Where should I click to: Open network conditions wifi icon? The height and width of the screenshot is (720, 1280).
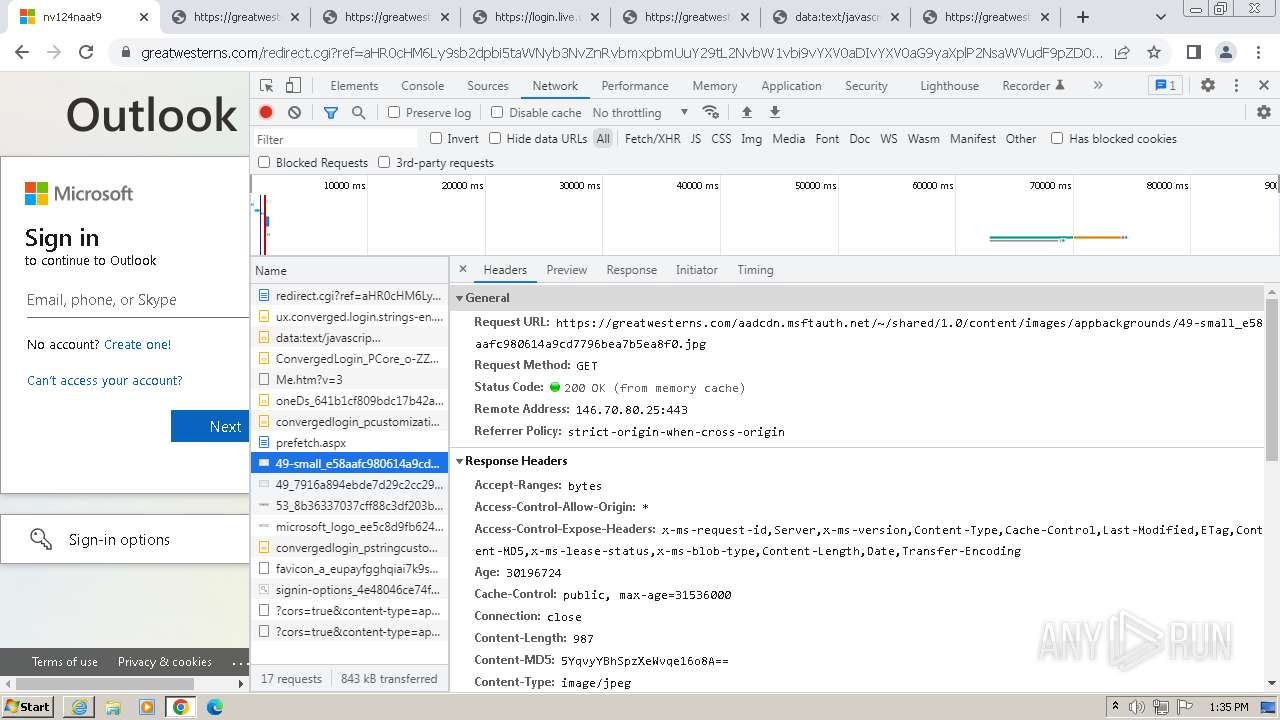pyautogui.click(x=711, y=113)
